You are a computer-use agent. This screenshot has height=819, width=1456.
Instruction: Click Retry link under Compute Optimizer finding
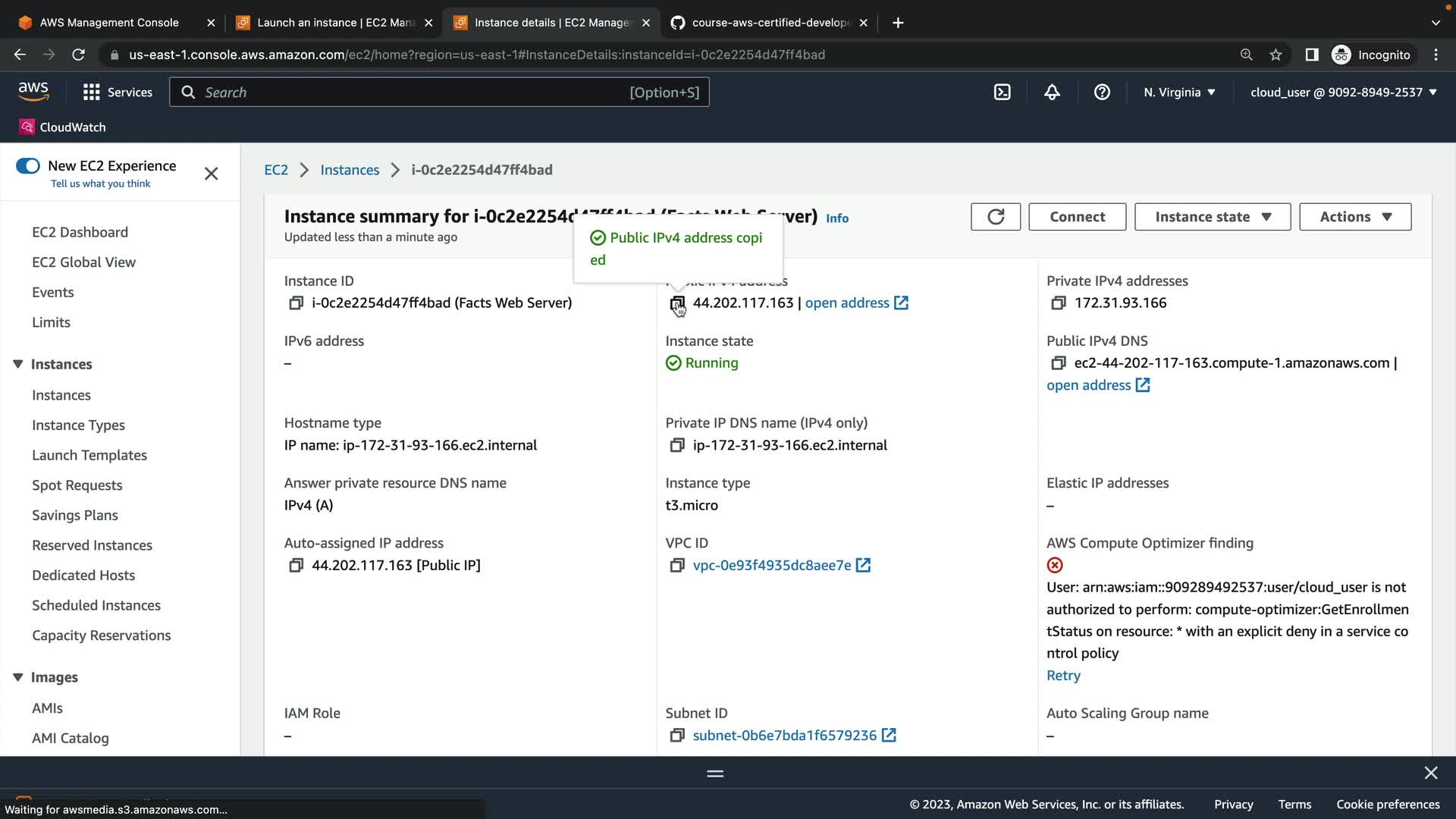(x=1063, y=676)
